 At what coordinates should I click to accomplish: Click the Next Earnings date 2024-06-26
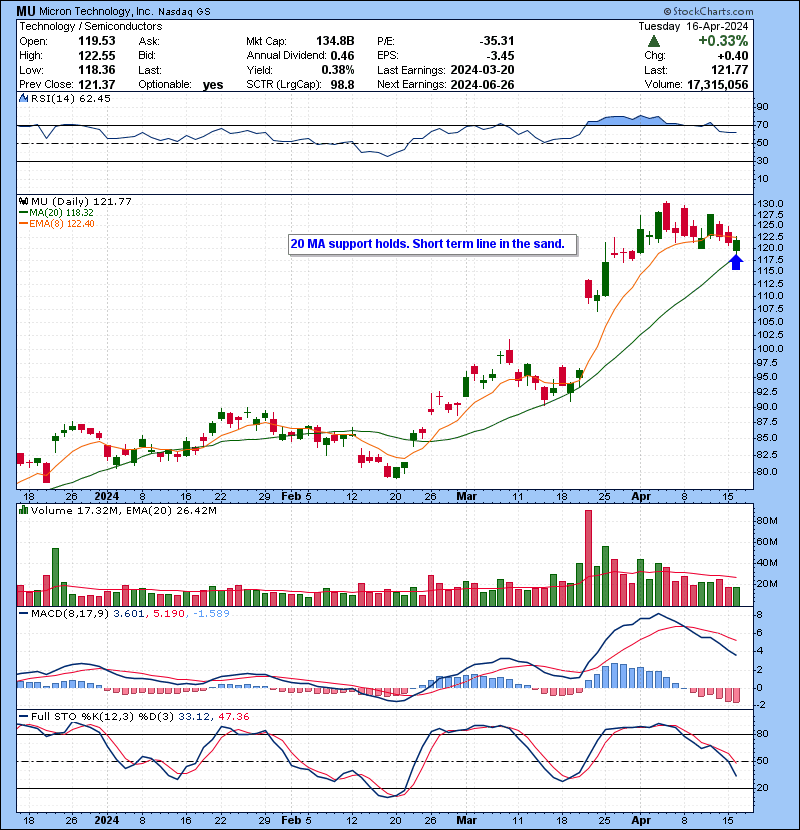tap(482, 84)
